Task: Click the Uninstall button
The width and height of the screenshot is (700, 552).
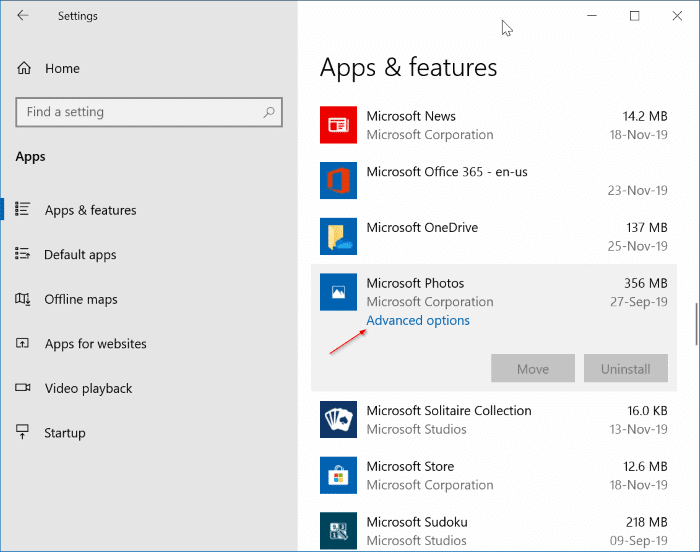Action: 626,368
